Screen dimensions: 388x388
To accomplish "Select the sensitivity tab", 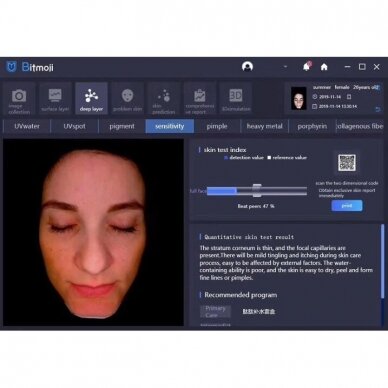I will coord(169,126).
